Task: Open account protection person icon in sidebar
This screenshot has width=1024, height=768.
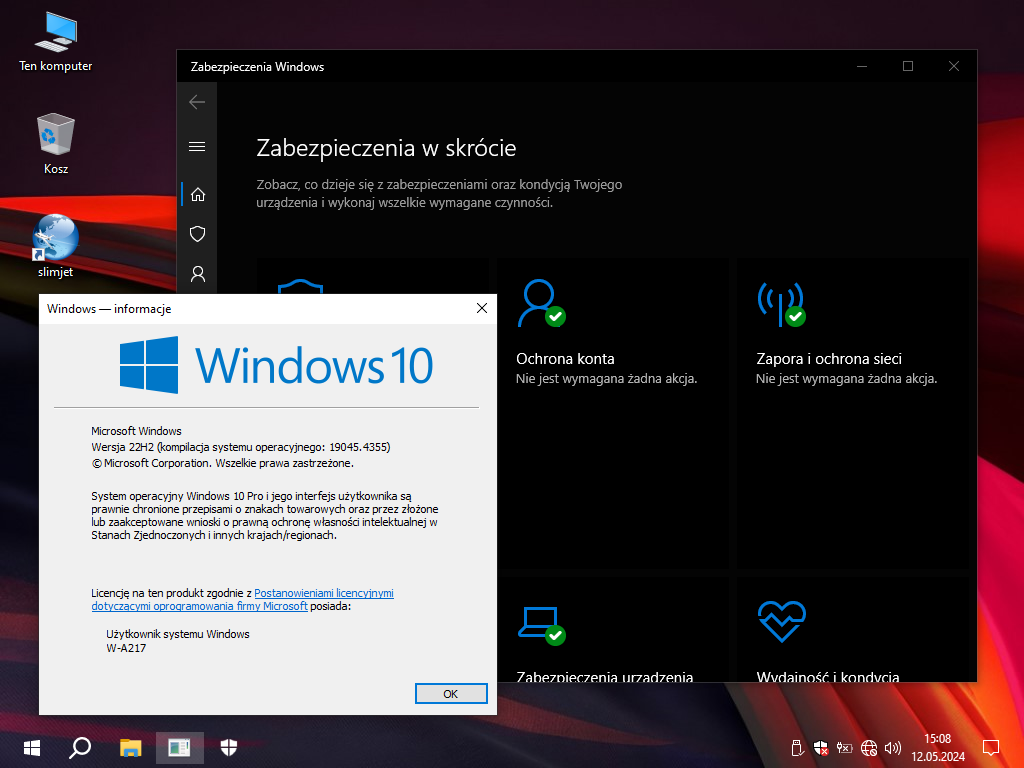Action: [197, 273]
